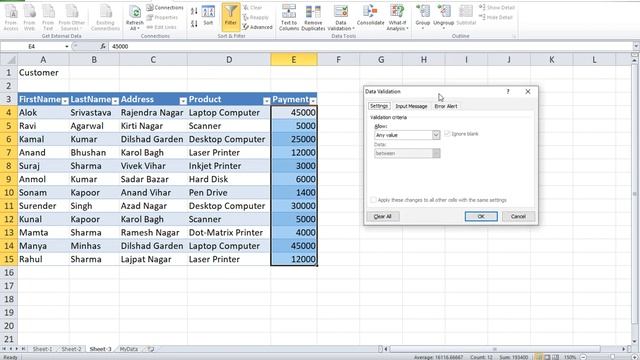Sort Z to A descending icon

194,24
